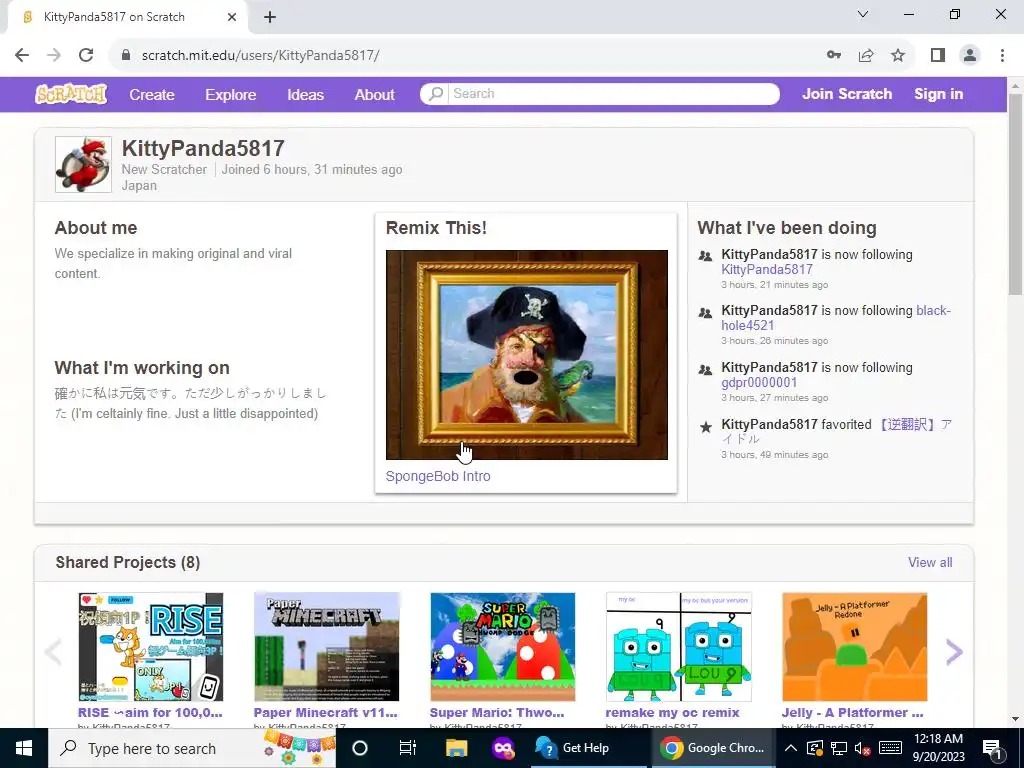This screenshot has height=768, width=1024.
Task: Click the share page icon
Action: click(x=866, y=55)
